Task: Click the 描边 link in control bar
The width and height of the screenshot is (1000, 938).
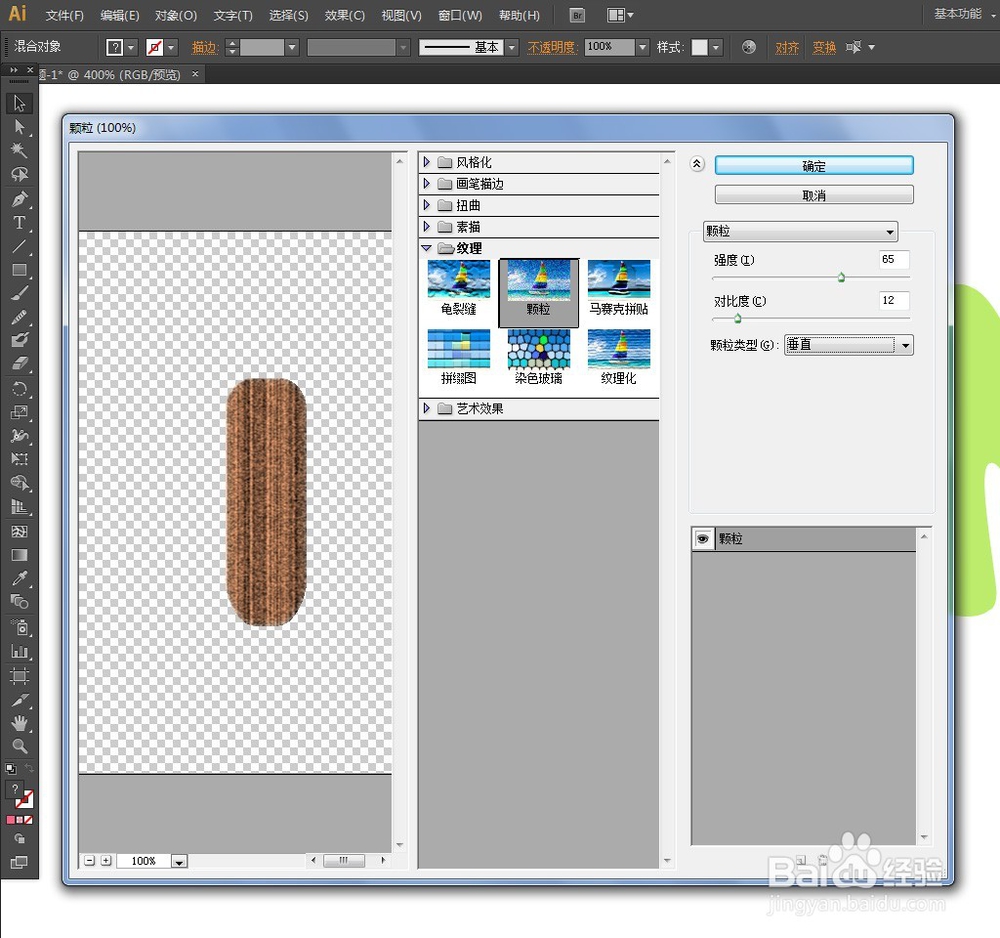Action: pyautogui.click(x=205, y=47)
